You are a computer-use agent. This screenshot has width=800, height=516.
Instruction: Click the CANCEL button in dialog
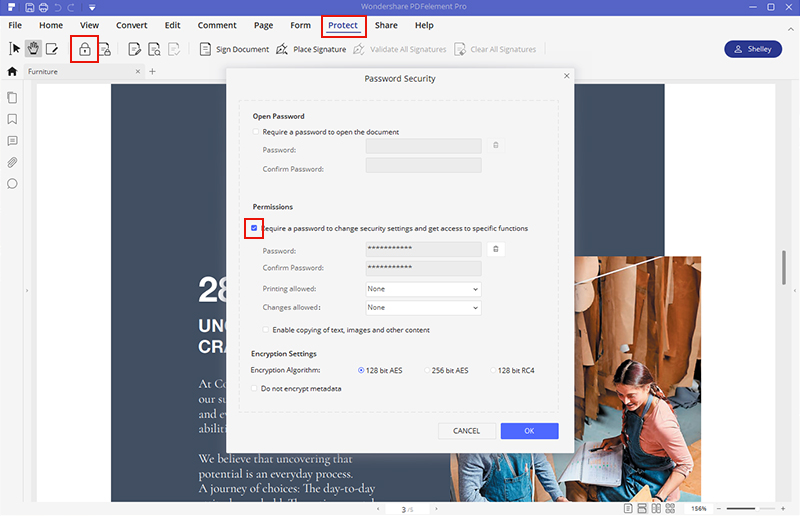(x=466, y=431)
